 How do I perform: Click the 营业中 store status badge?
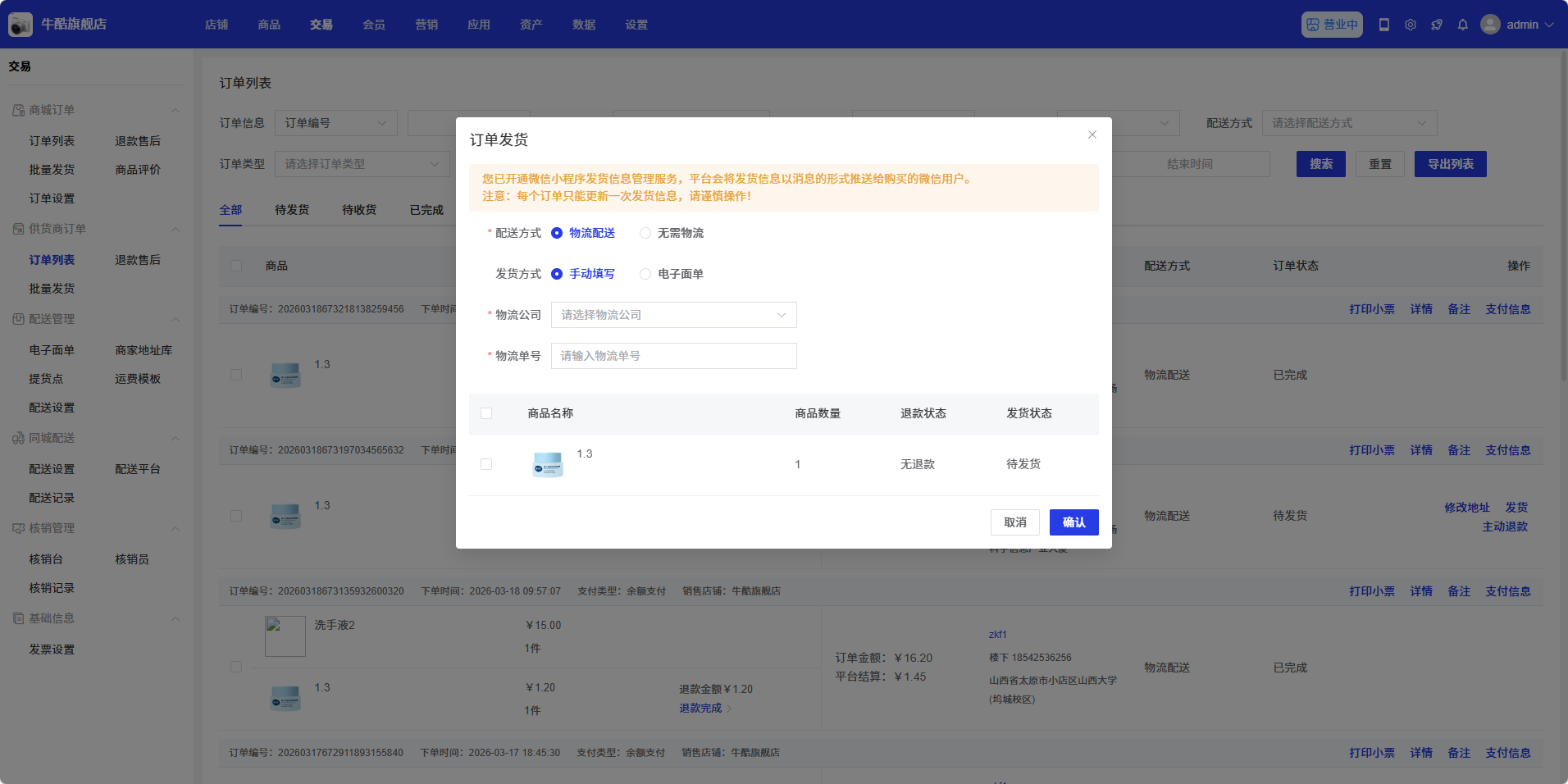point(1331,25)
